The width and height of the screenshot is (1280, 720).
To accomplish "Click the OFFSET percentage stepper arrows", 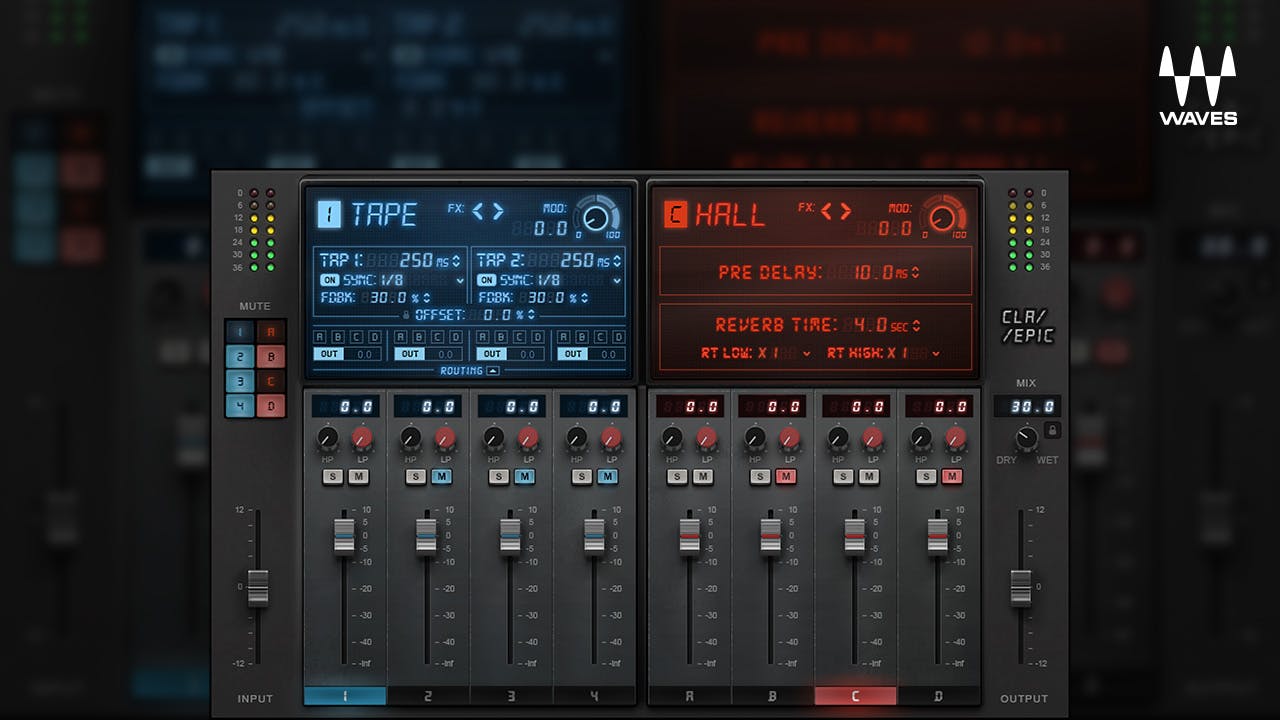I will click(532, 315).
